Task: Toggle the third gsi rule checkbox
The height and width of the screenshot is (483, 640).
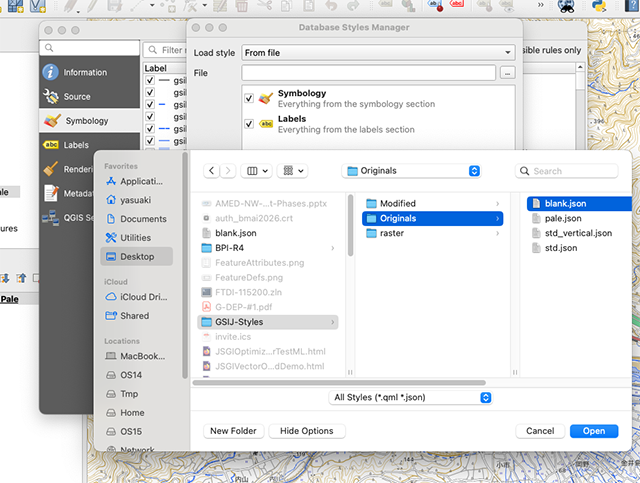Action: coord(150,104)
